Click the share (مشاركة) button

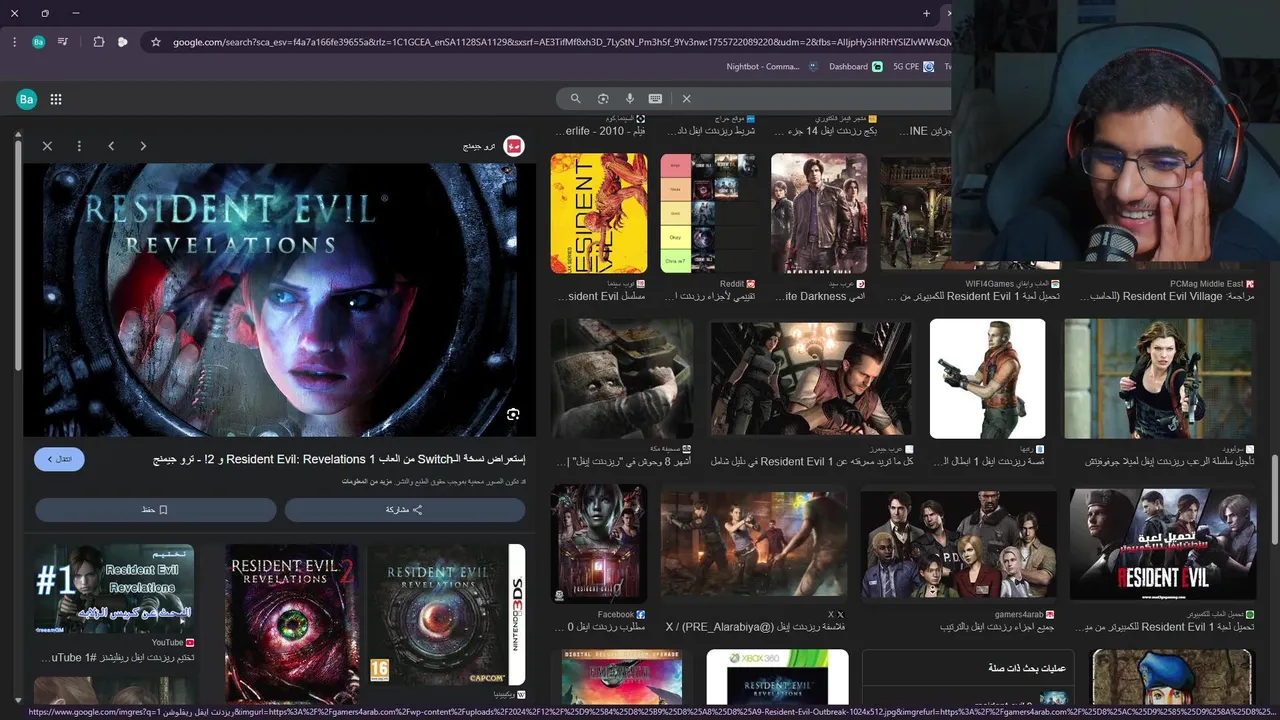pyautogui.click(x=404, y=510)
